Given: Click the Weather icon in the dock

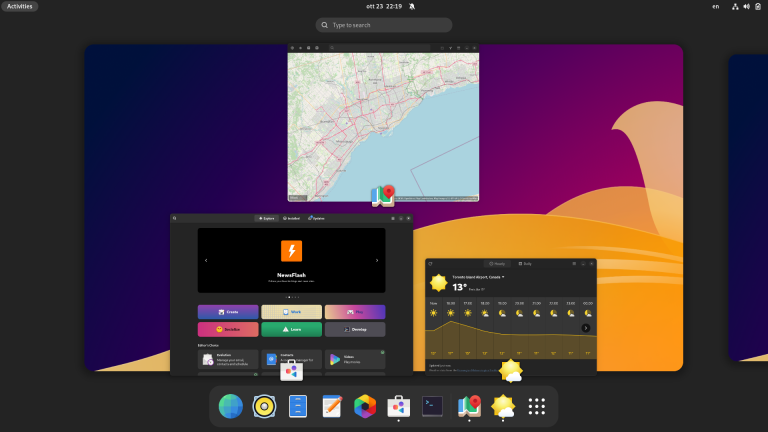Looking at the screenshot, I should [502, 406].
